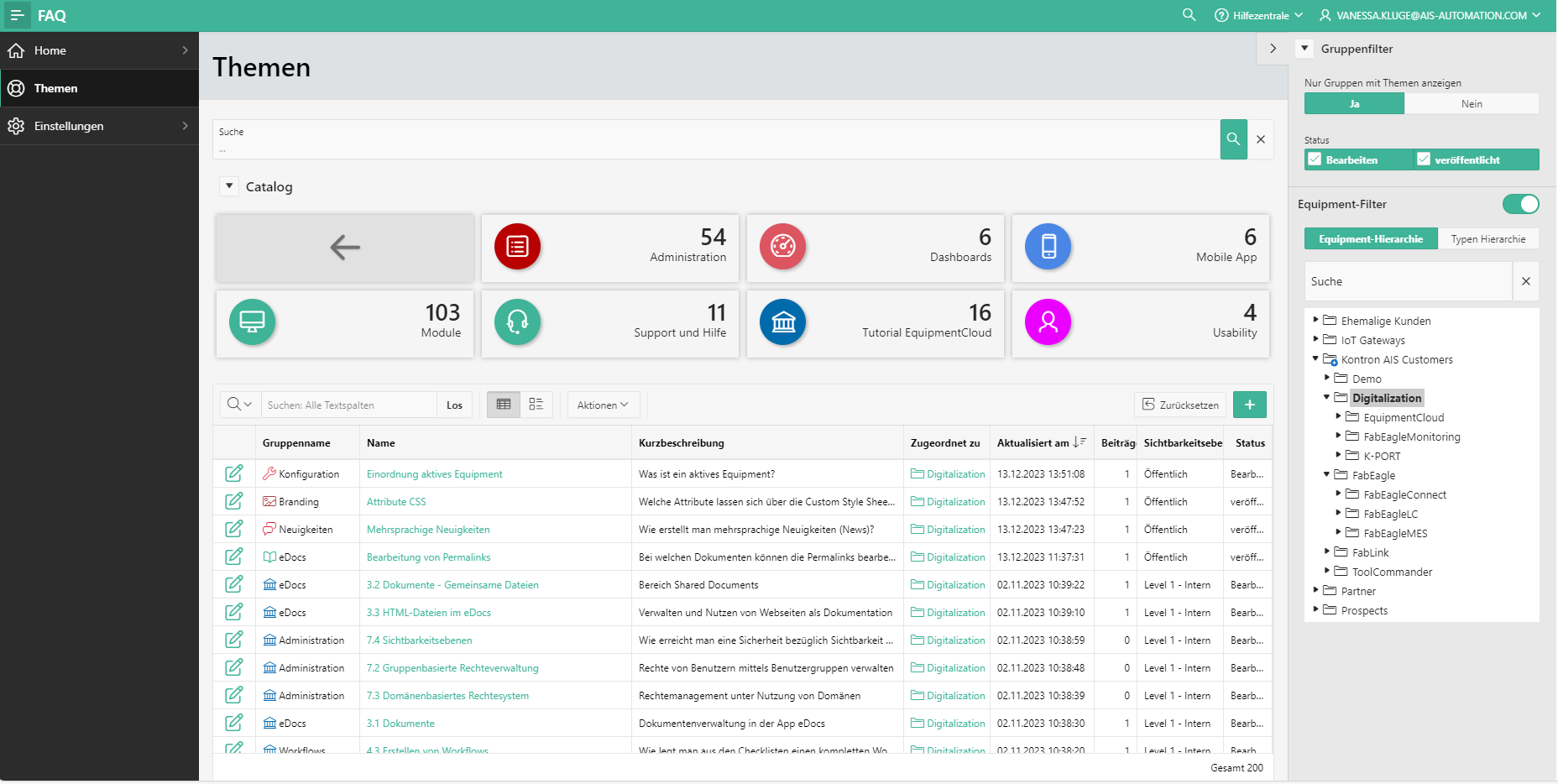Viewport: 1558px width, 784px height.
Task: Switch to the detail list view icon
Action: pos(536,405)
